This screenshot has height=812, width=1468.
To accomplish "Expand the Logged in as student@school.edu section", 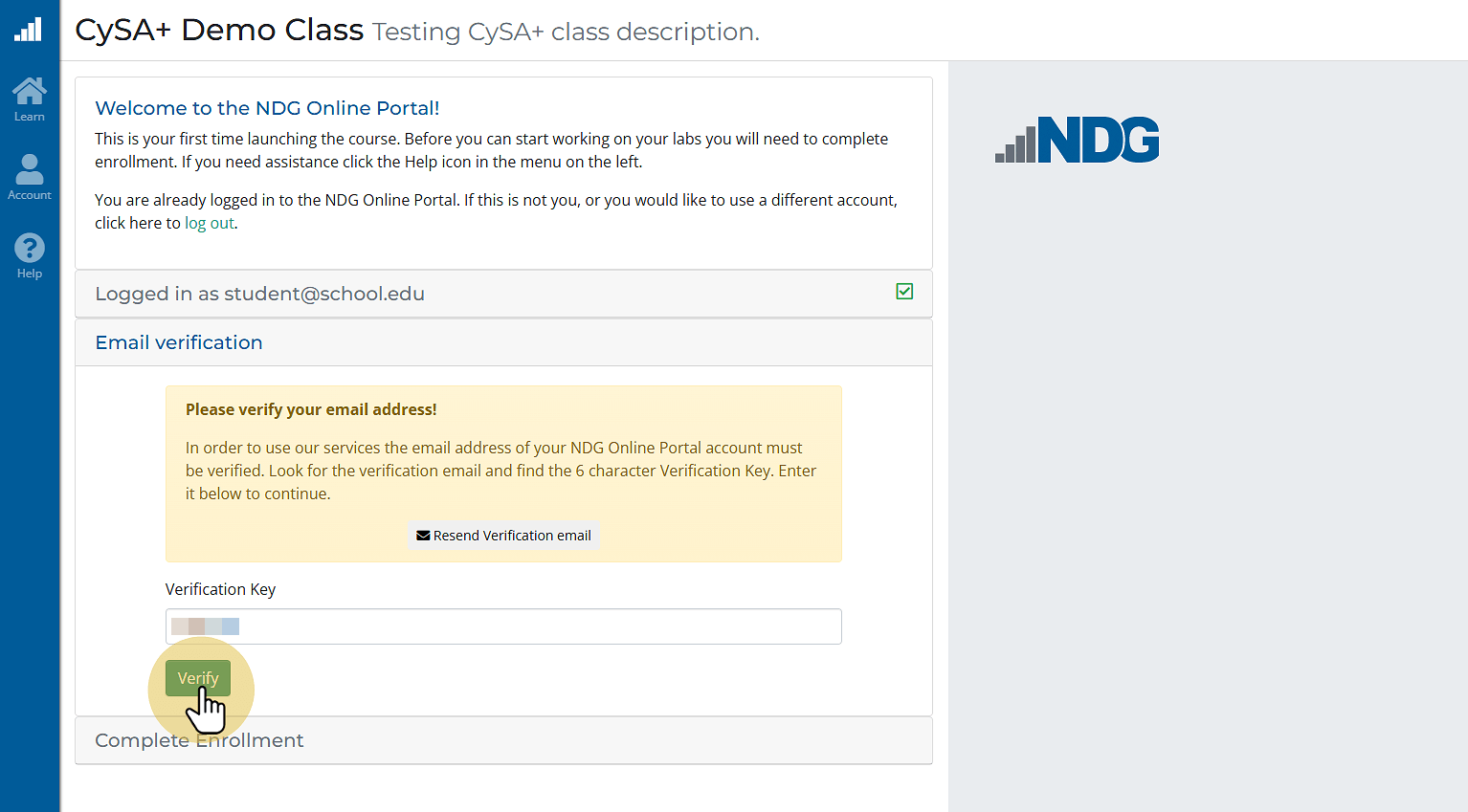I will pos(503,294).
